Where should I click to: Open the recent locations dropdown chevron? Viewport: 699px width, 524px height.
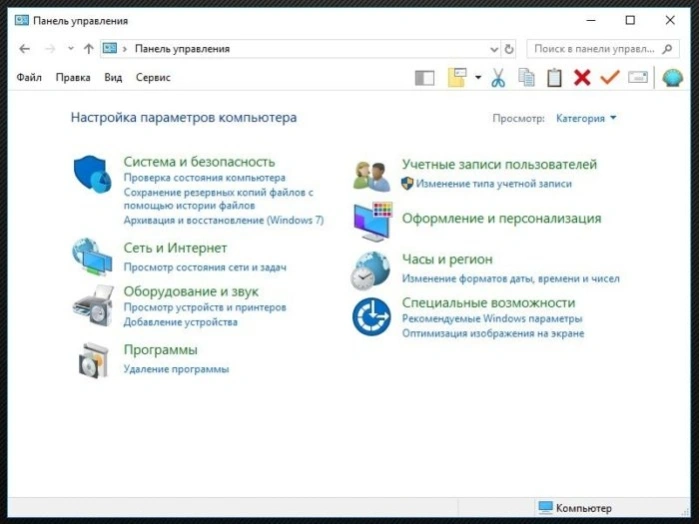click(x=70, y=49)
